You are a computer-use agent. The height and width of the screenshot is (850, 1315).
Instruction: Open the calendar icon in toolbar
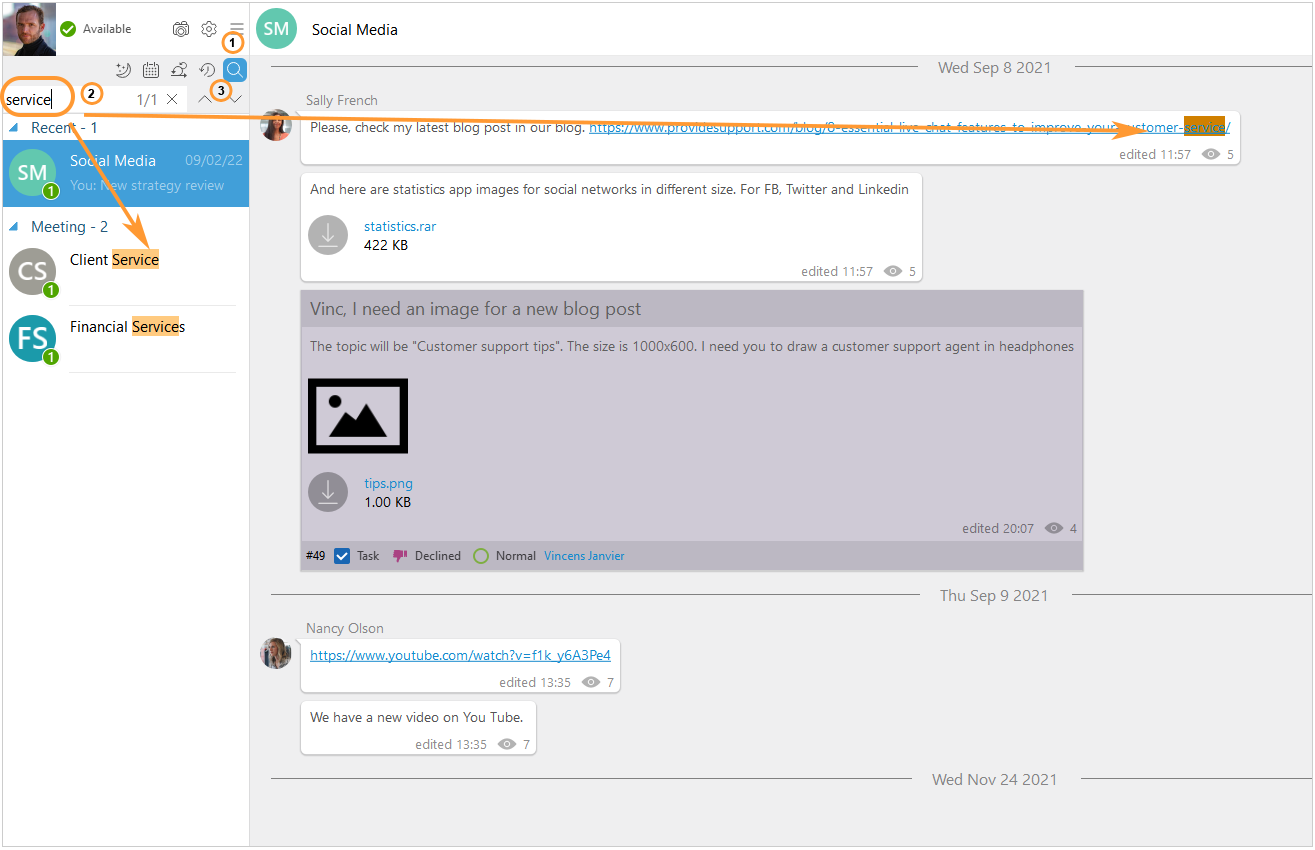[151, 70]
